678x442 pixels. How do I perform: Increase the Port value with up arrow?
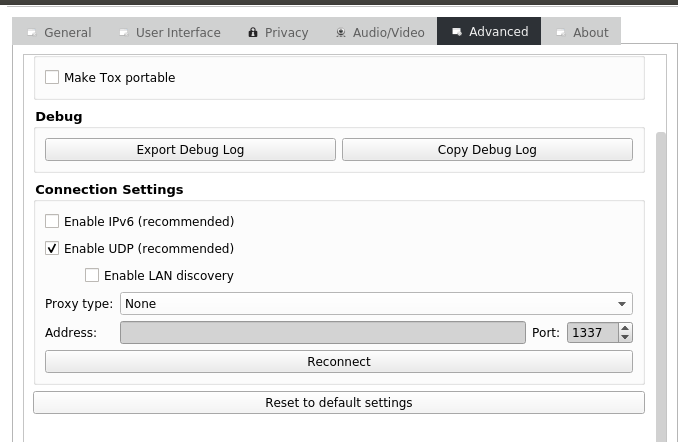click(x=625, y=328)
